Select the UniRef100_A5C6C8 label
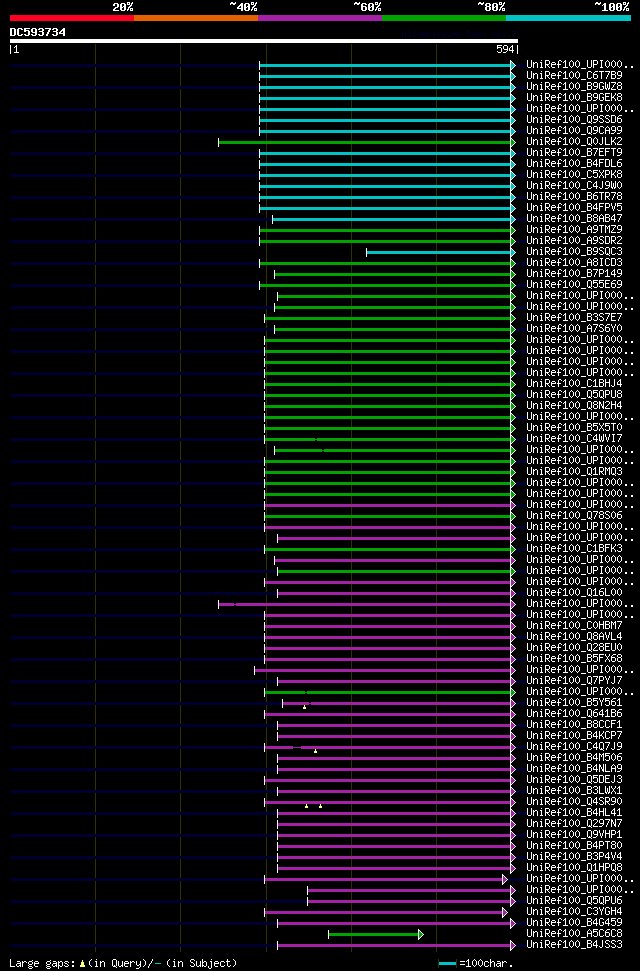Image resolution: width=640 pixels, height=971 pixels. click(x=574, y=934)
